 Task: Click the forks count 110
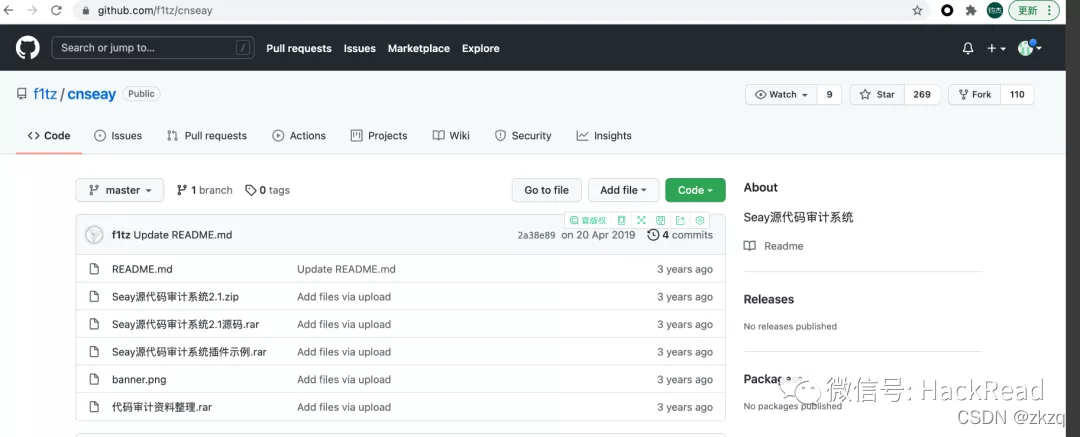click(1017, 94)
